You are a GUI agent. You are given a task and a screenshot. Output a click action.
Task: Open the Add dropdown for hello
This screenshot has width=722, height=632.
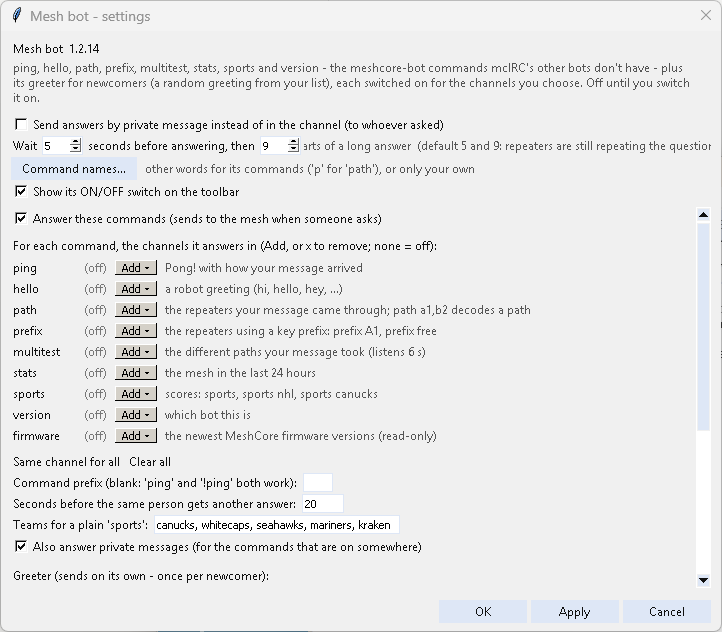coord(135,289)
